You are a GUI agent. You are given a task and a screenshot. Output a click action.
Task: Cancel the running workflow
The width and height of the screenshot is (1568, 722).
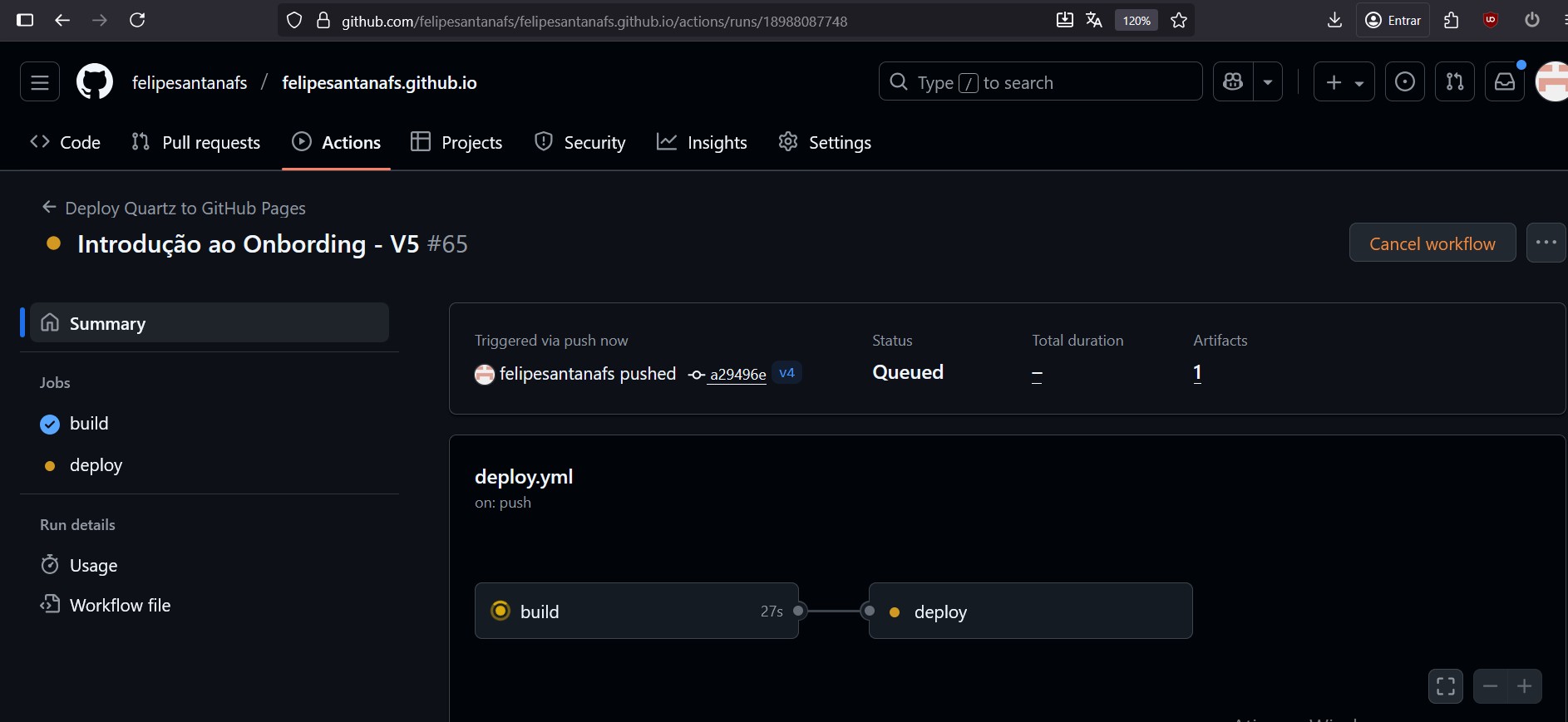point(1432,243)
